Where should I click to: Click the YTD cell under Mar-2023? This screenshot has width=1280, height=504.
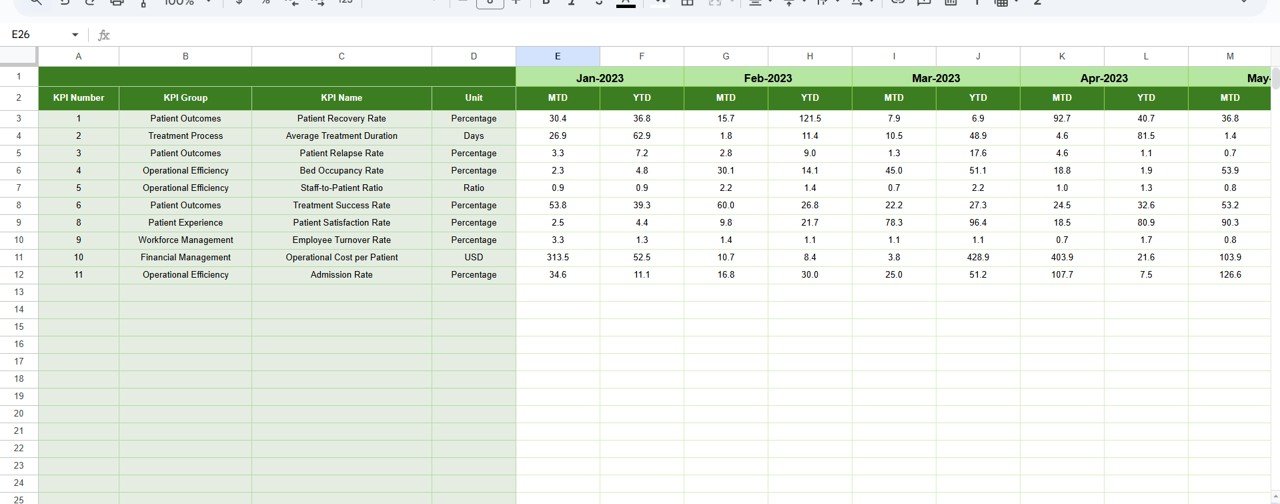pyautogui.click(x=978, y=98)
